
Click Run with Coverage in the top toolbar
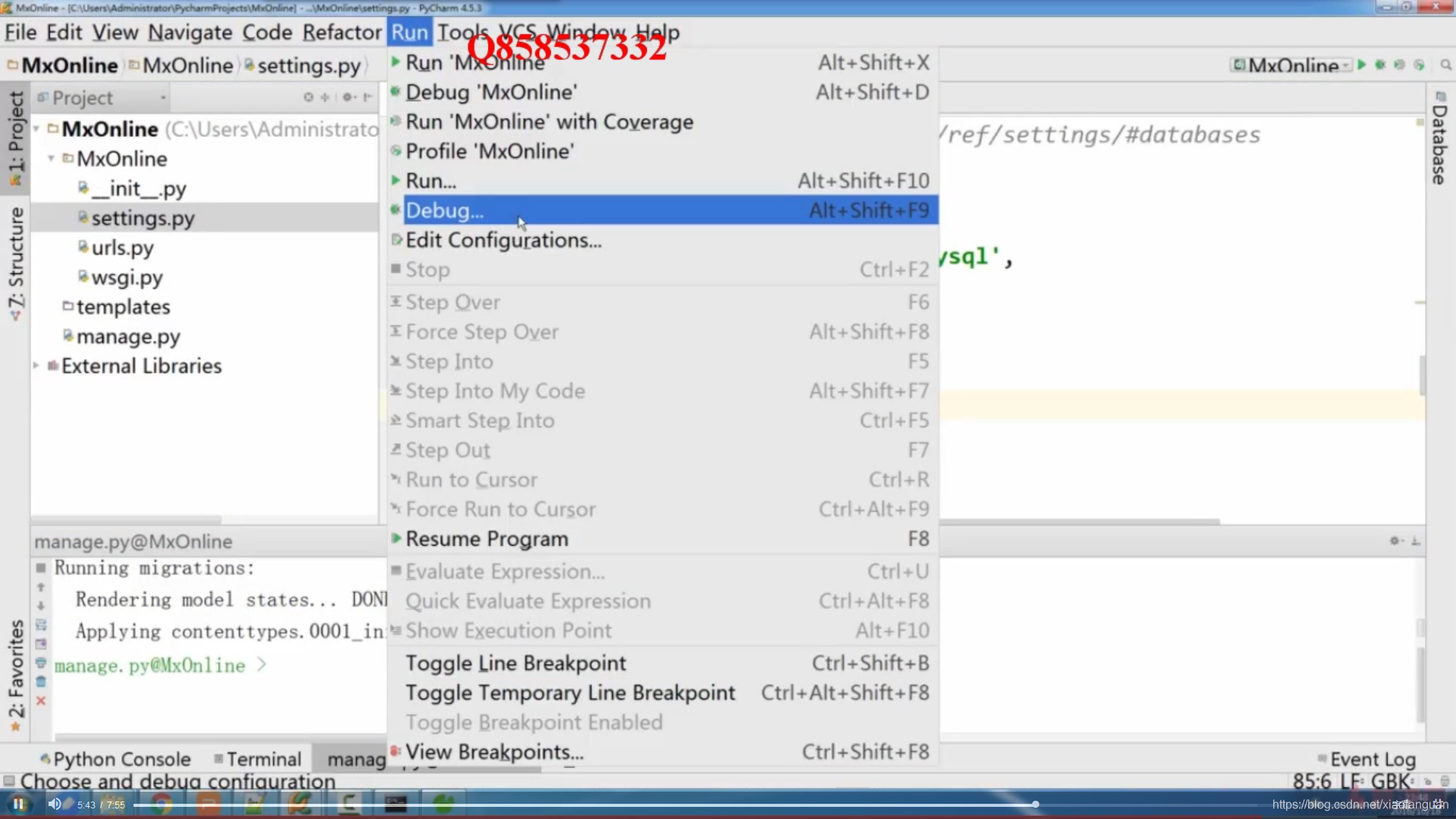click(1399, 64)
